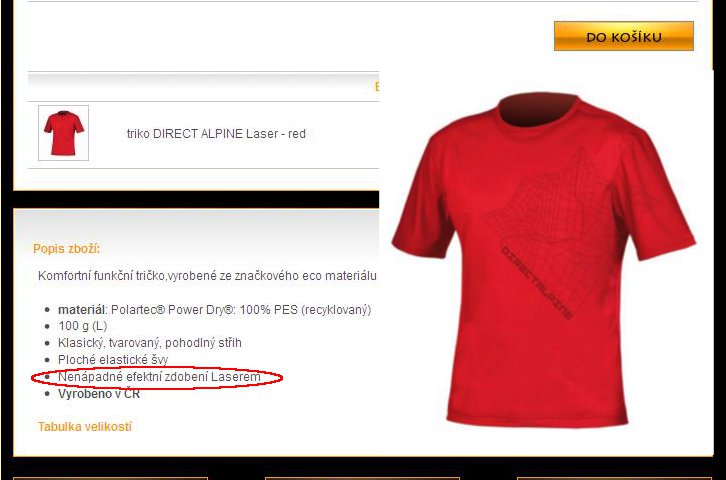726x480 pixels.
Task: Select the '100 g (L)' bullet line
Action: [82, 326]
